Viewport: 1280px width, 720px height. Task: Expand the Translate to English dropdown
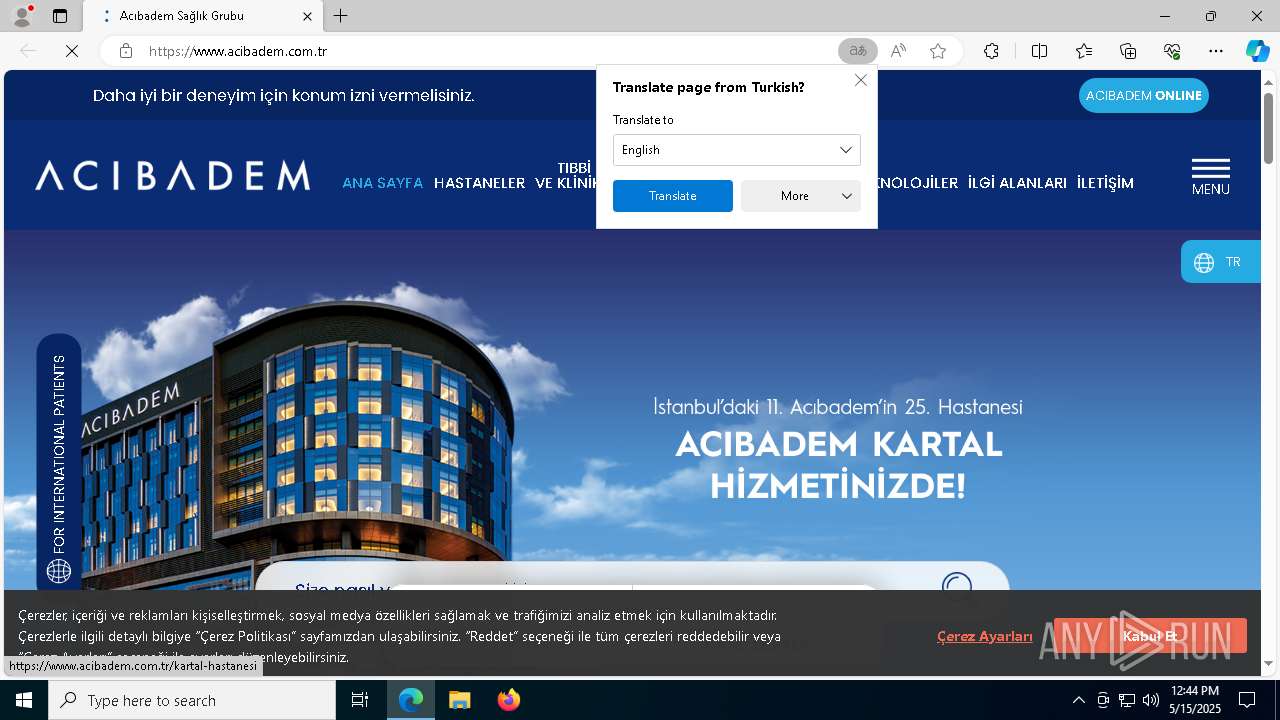(x=736, y=150)
